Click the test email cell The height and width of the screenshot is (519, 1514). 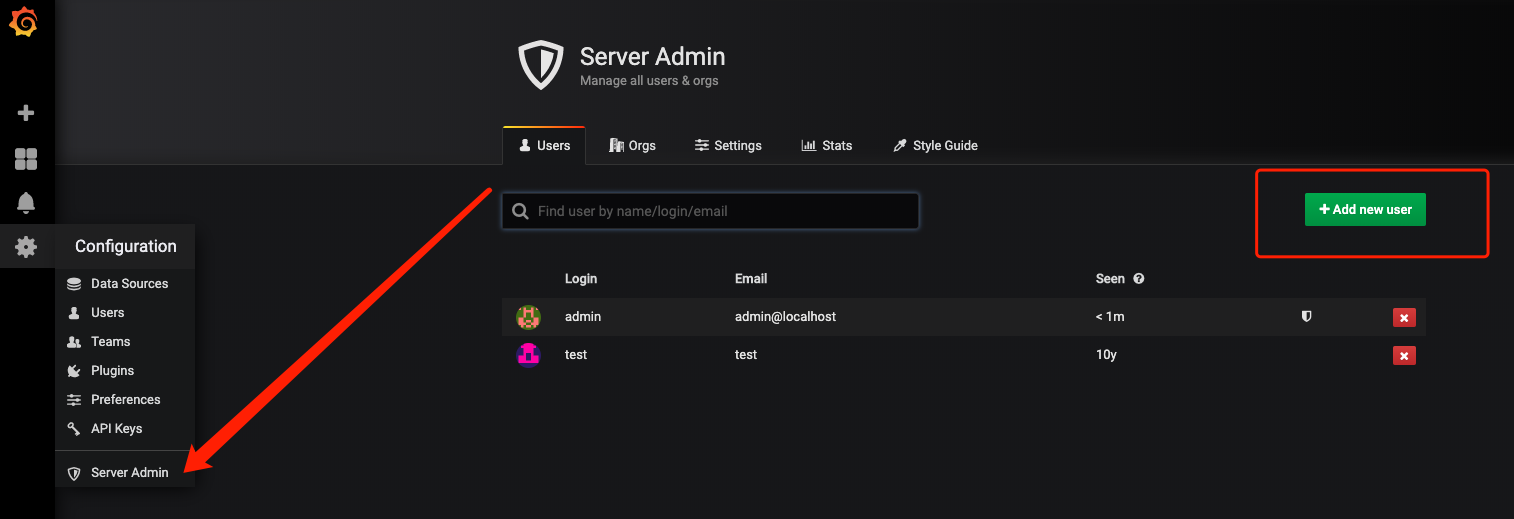click(746, 355)
